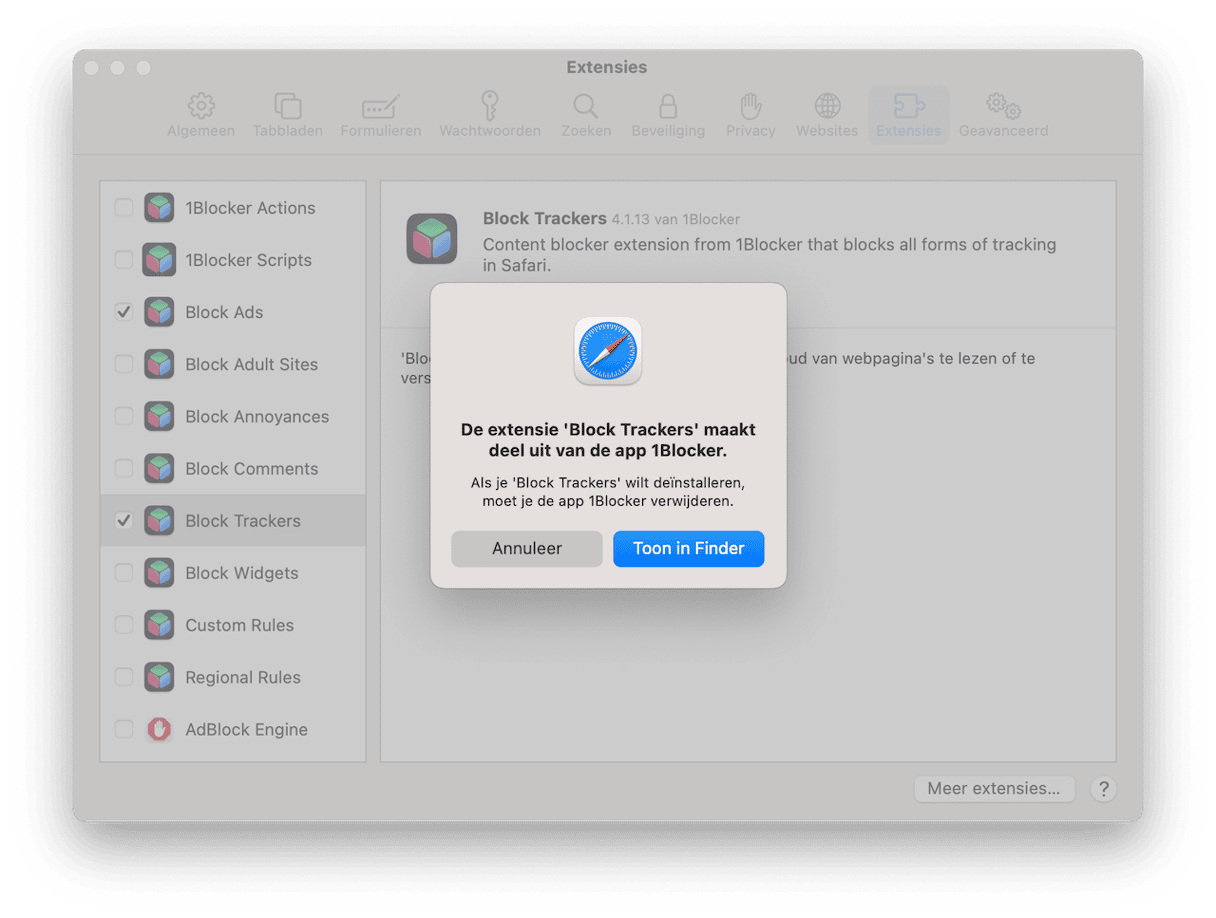Open Formulieren preferences icon
This screenshot has width=1216, height=918.
click(381, 106)
